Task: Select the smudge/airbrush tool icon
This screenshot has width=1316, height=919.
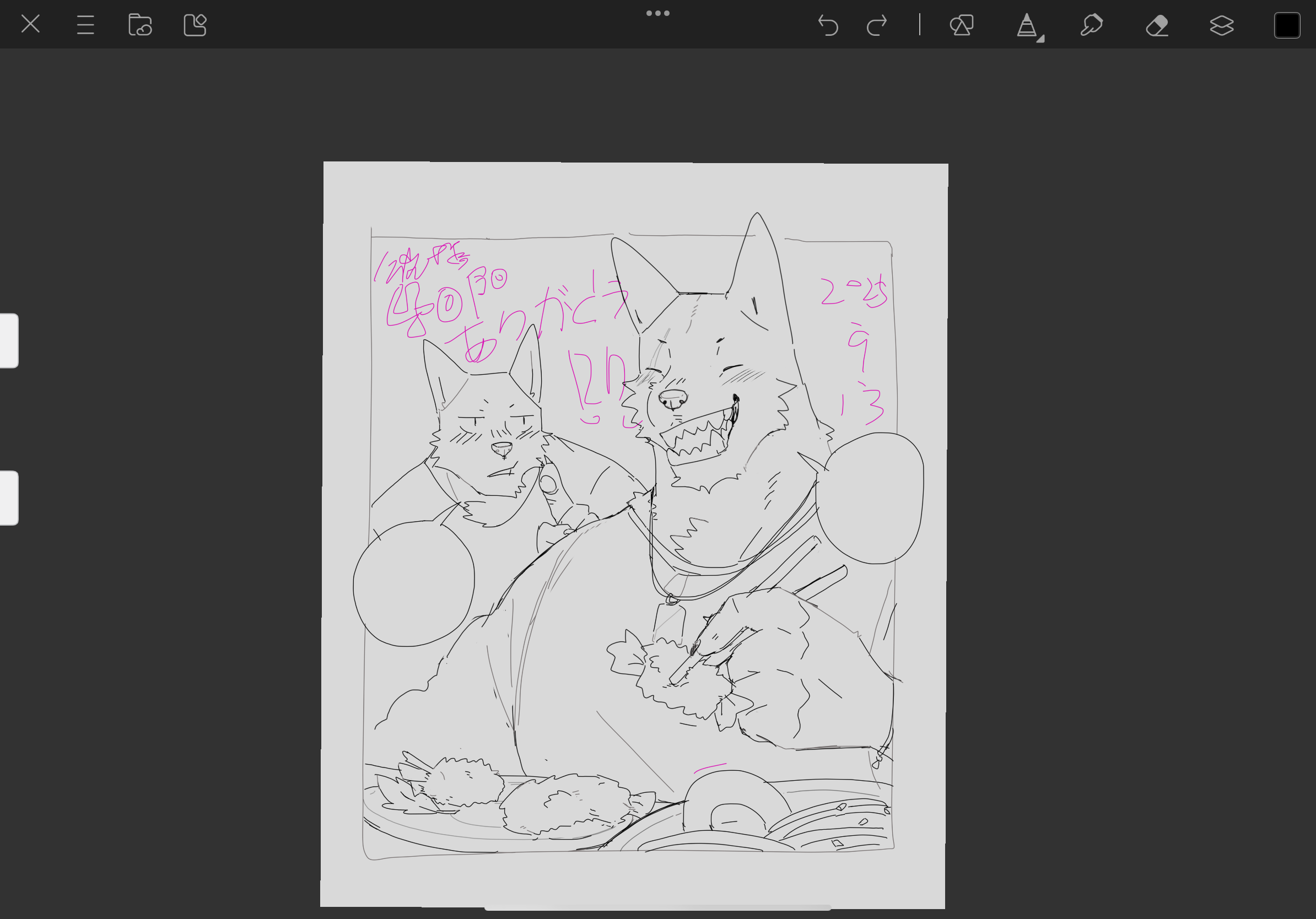Action: 1091,25
